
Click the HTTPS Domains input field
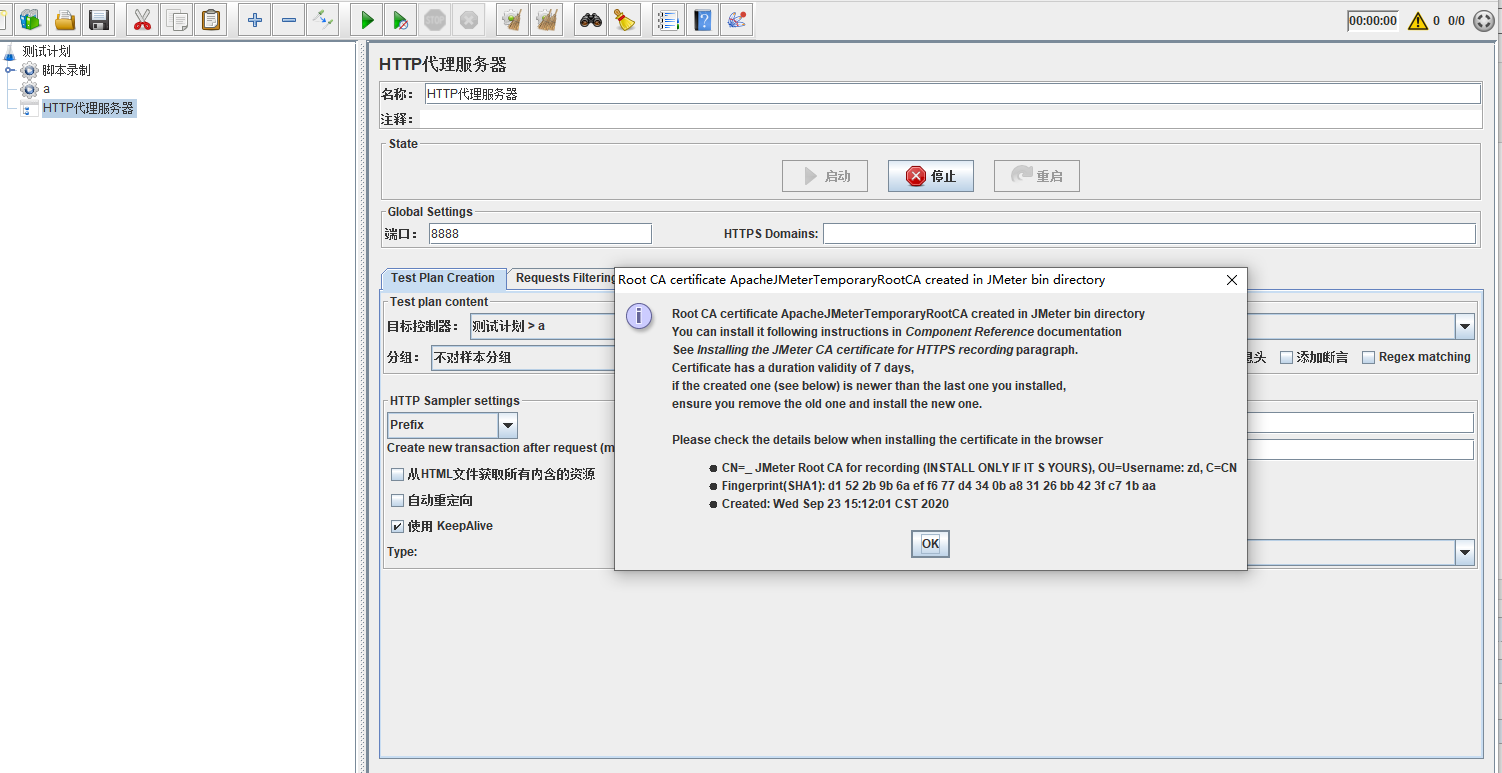tap(1149, 233)
